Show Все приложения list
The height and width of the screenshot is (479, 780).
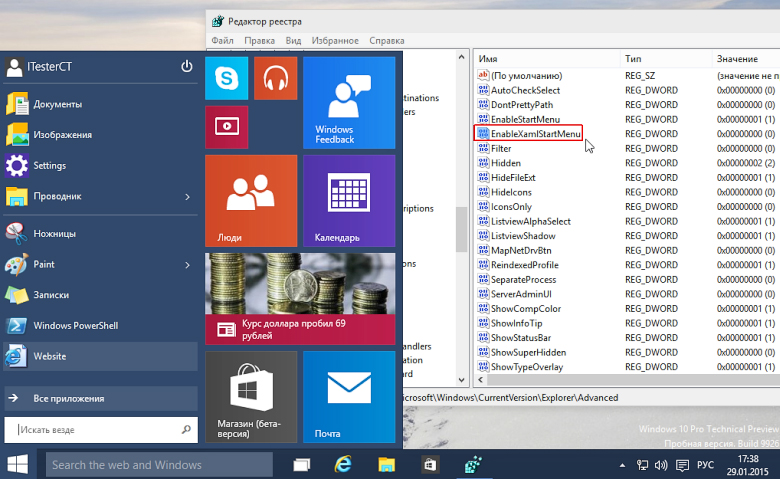pyautogui.click(x=100, y=398)
